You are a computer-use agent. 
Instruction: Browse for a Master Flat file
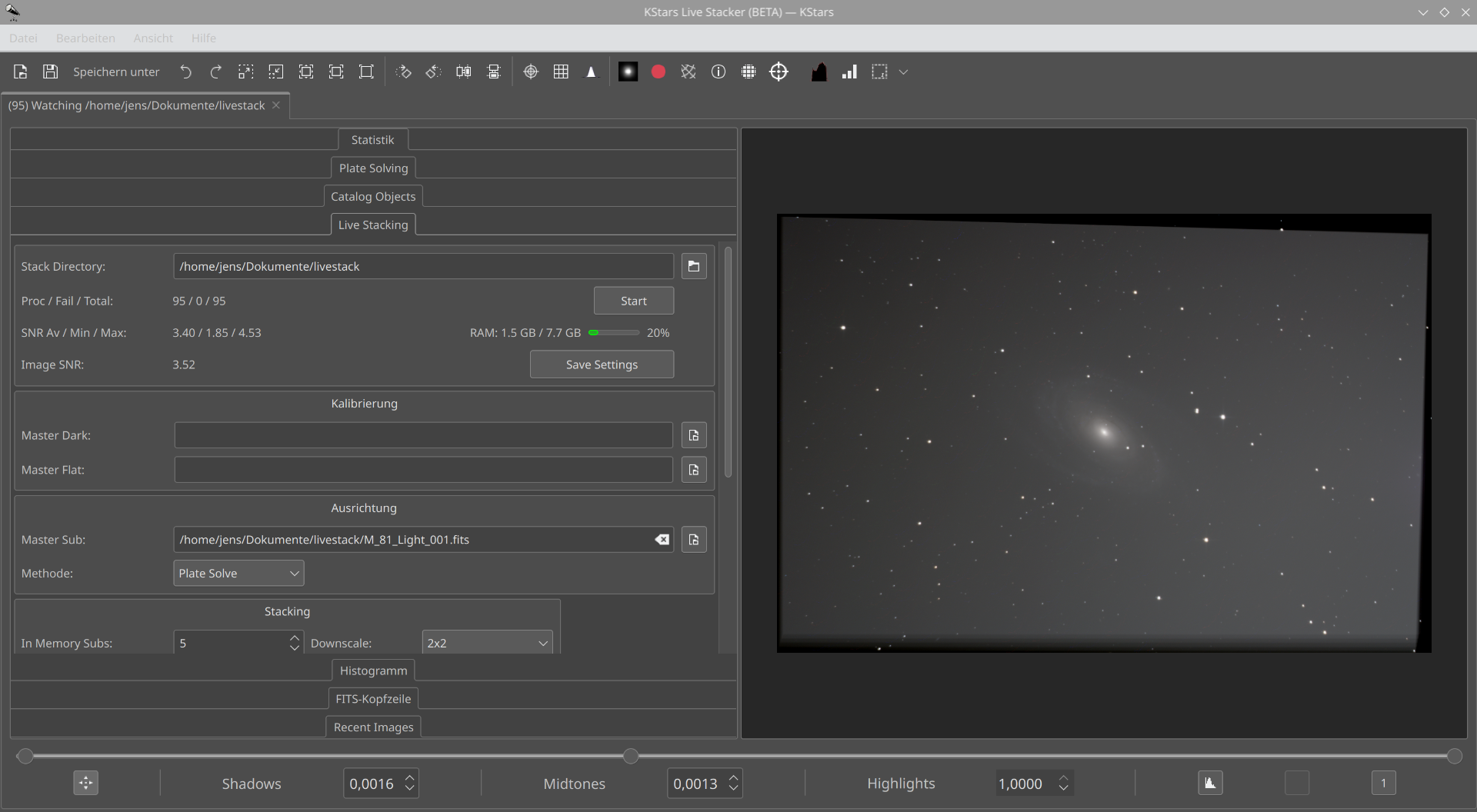[694, 470]
